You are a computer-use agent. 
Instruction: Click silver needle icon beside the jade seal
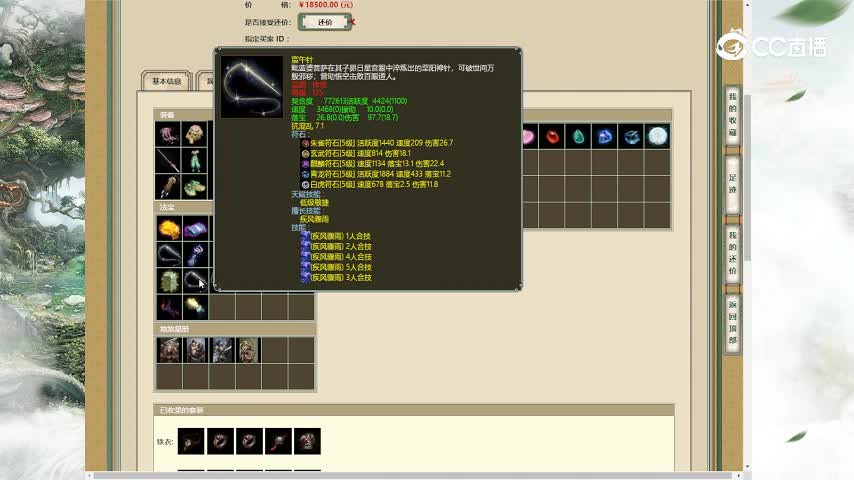tap(195, 281)
